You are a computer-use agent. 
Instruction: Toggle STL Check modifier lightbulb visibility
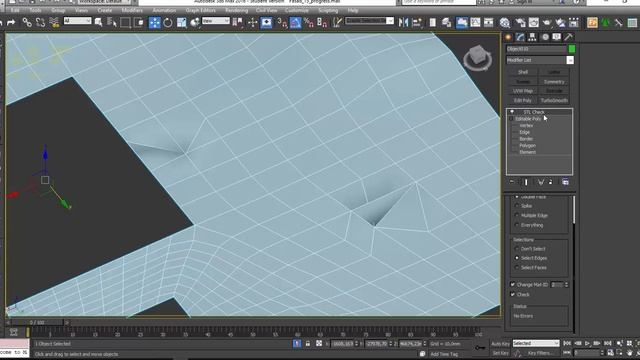click(512, 112)
